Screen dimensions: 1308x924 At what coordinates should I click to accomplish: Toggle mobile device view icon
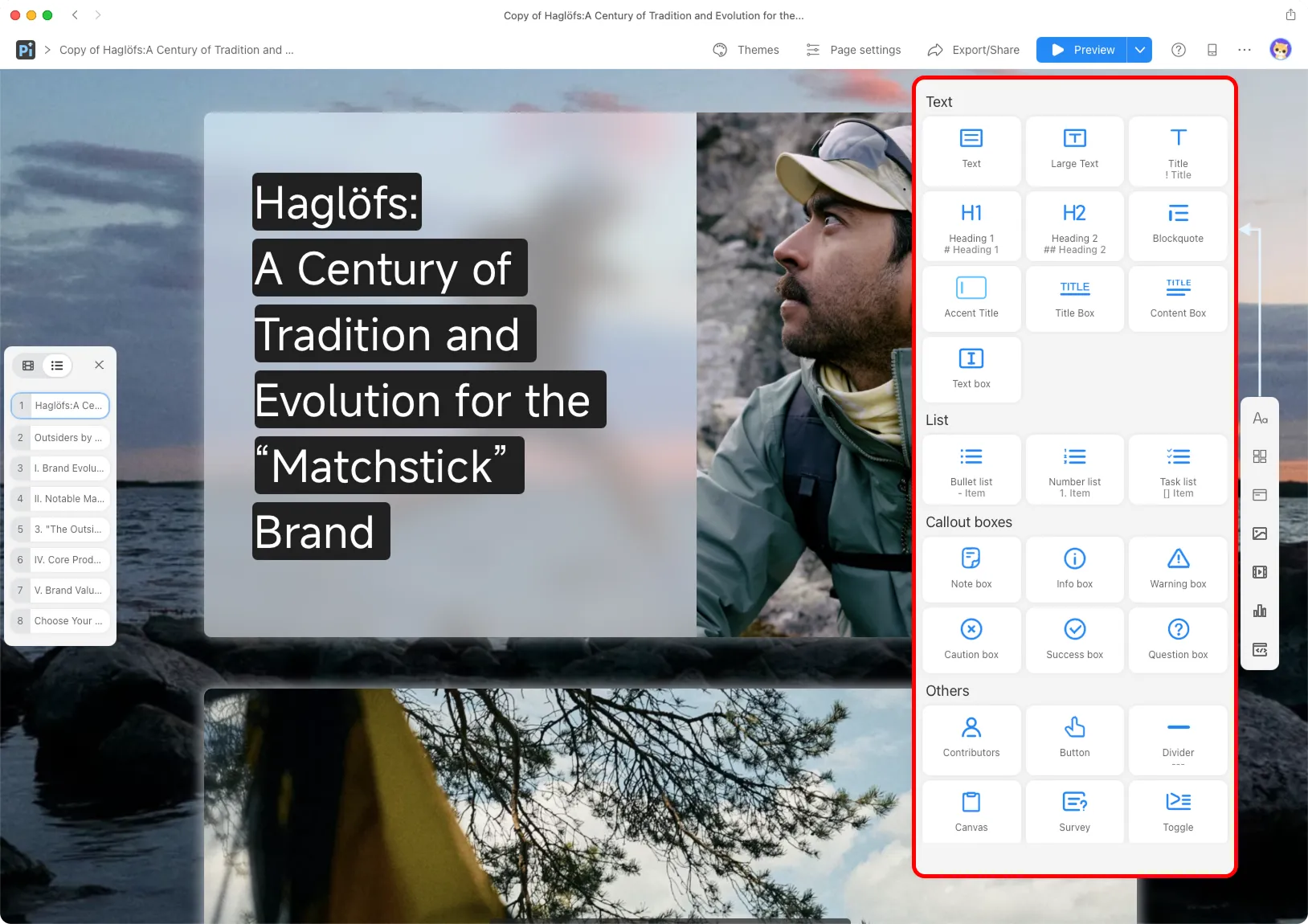click(1212, 50)
